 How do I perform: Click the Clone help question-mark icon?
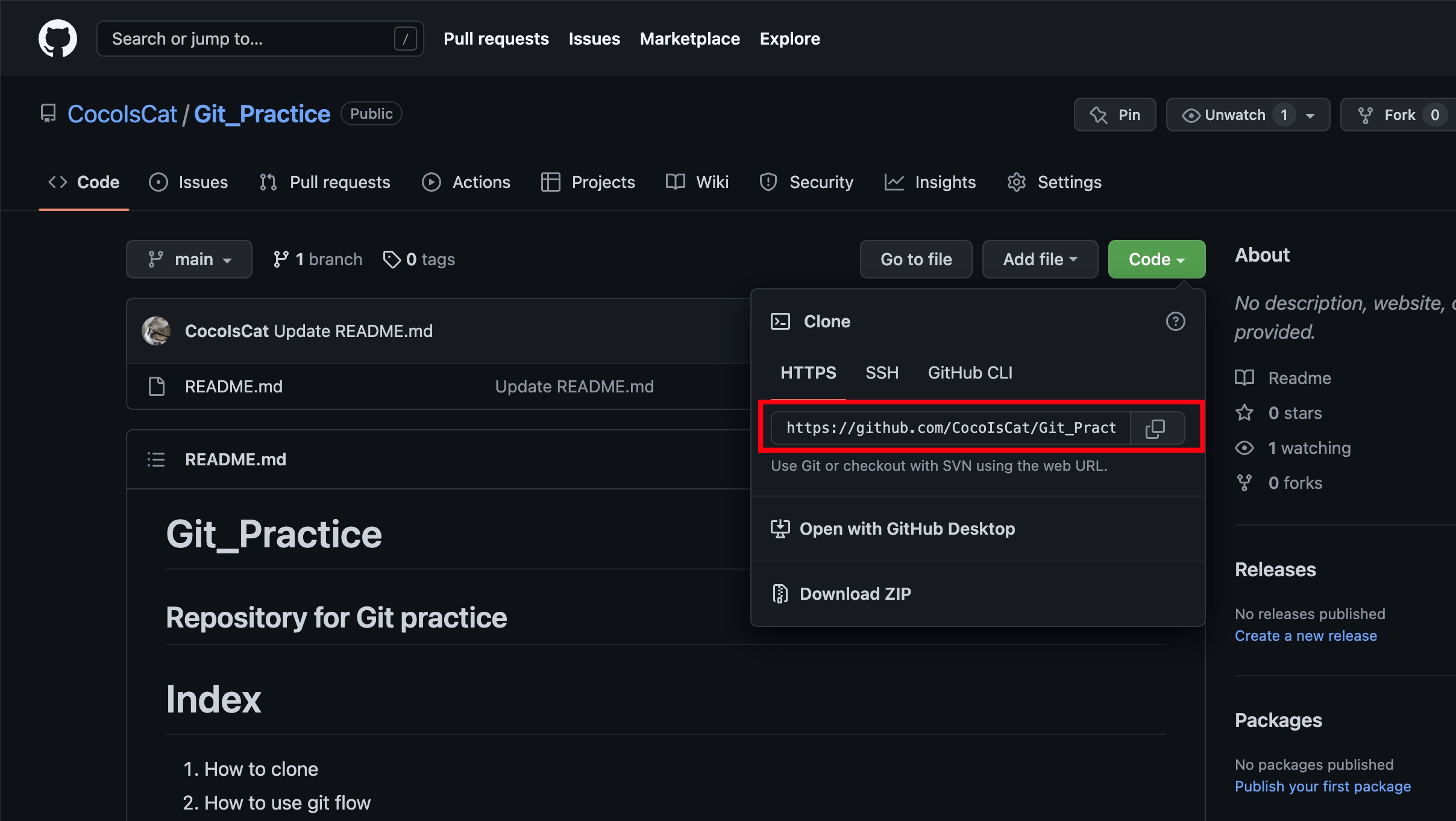click(1175, 321)
